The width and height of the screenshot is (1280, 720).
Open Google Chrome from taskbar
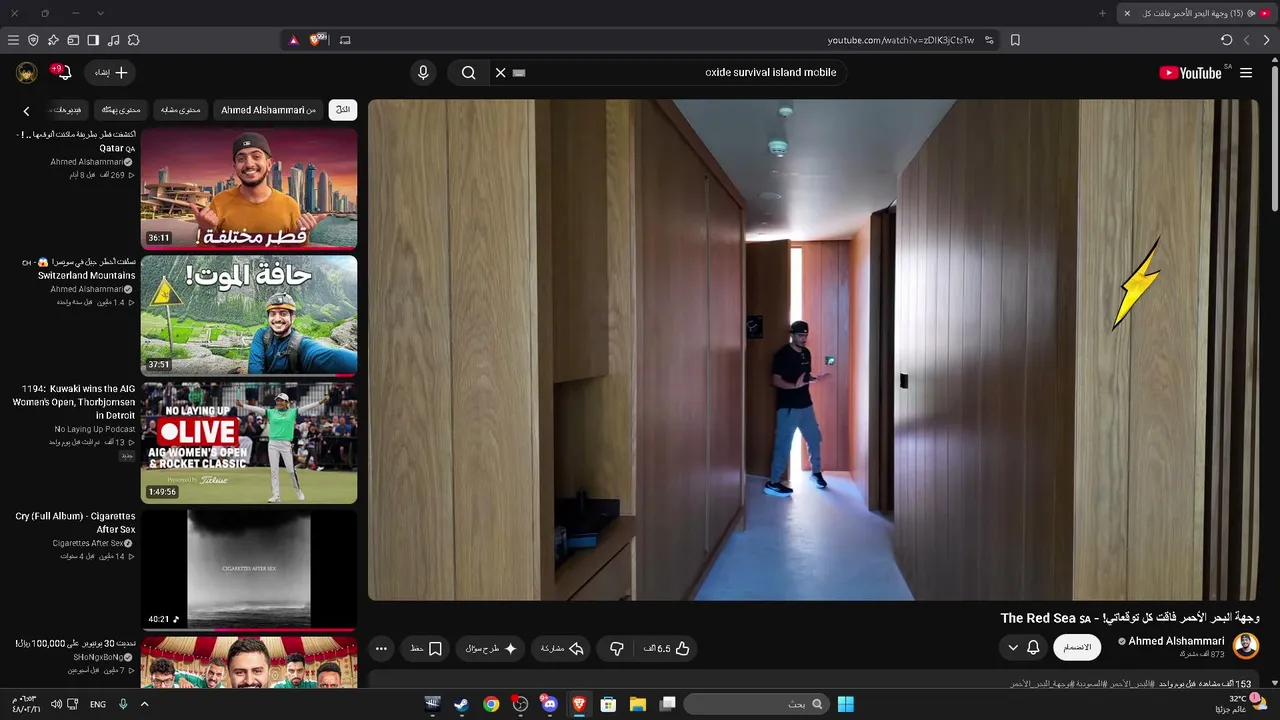491,704
